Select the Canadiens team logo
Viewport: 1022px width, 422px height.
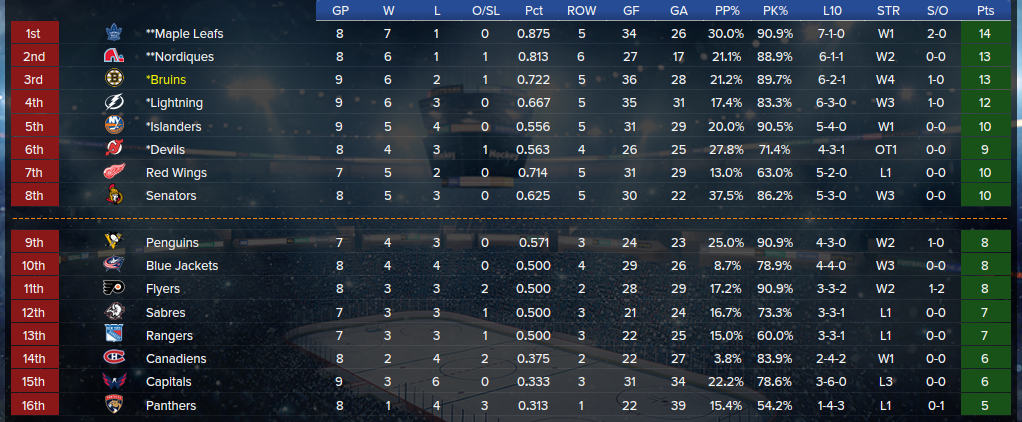114,359
